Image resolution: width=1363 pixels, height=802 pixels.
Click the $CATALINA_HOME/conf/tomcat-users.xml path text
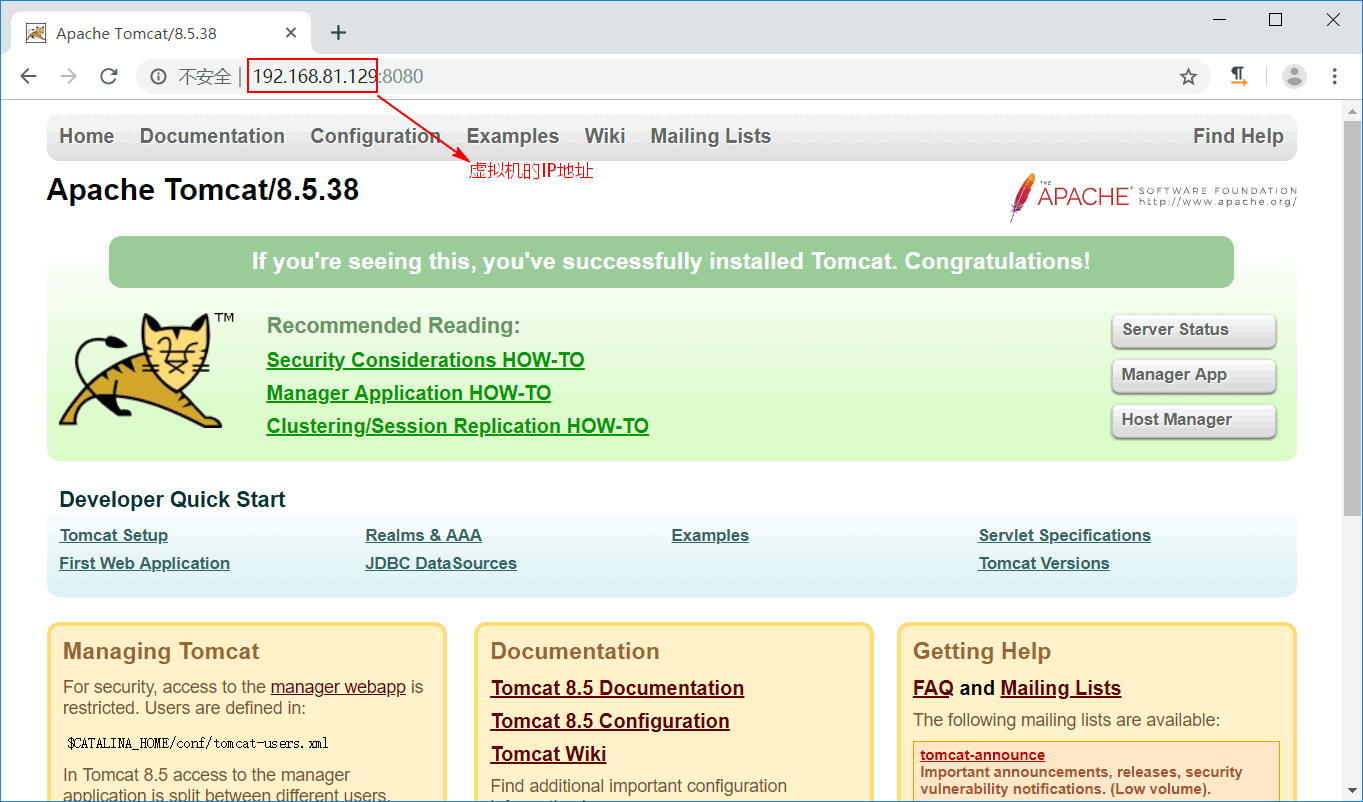198,743
